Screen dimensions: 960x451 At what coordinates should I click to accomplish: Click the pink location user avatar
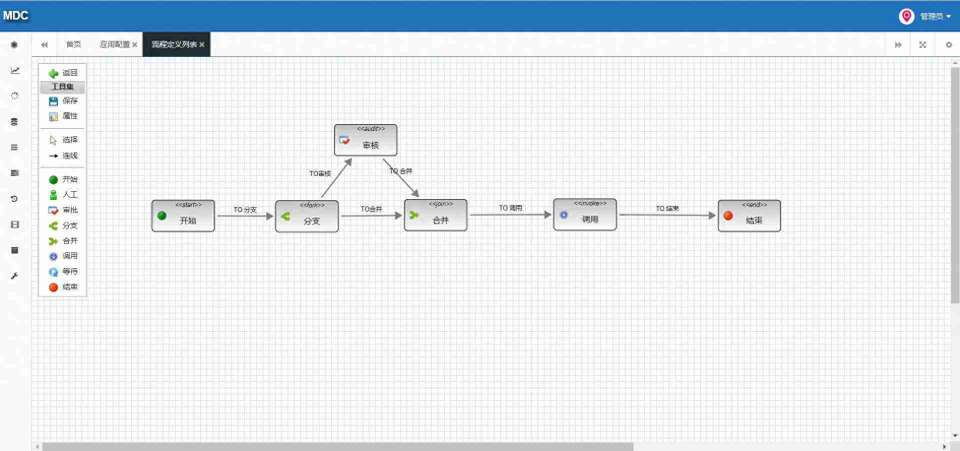pos(906,17)
